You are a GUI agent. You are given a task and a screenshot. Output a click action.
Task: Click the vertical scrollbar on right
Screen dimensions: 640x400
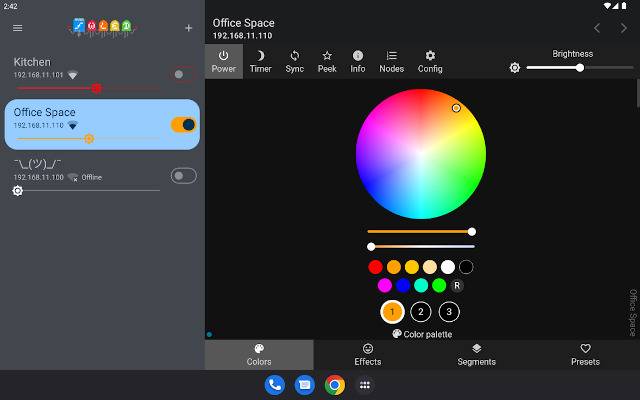[638, 93]
